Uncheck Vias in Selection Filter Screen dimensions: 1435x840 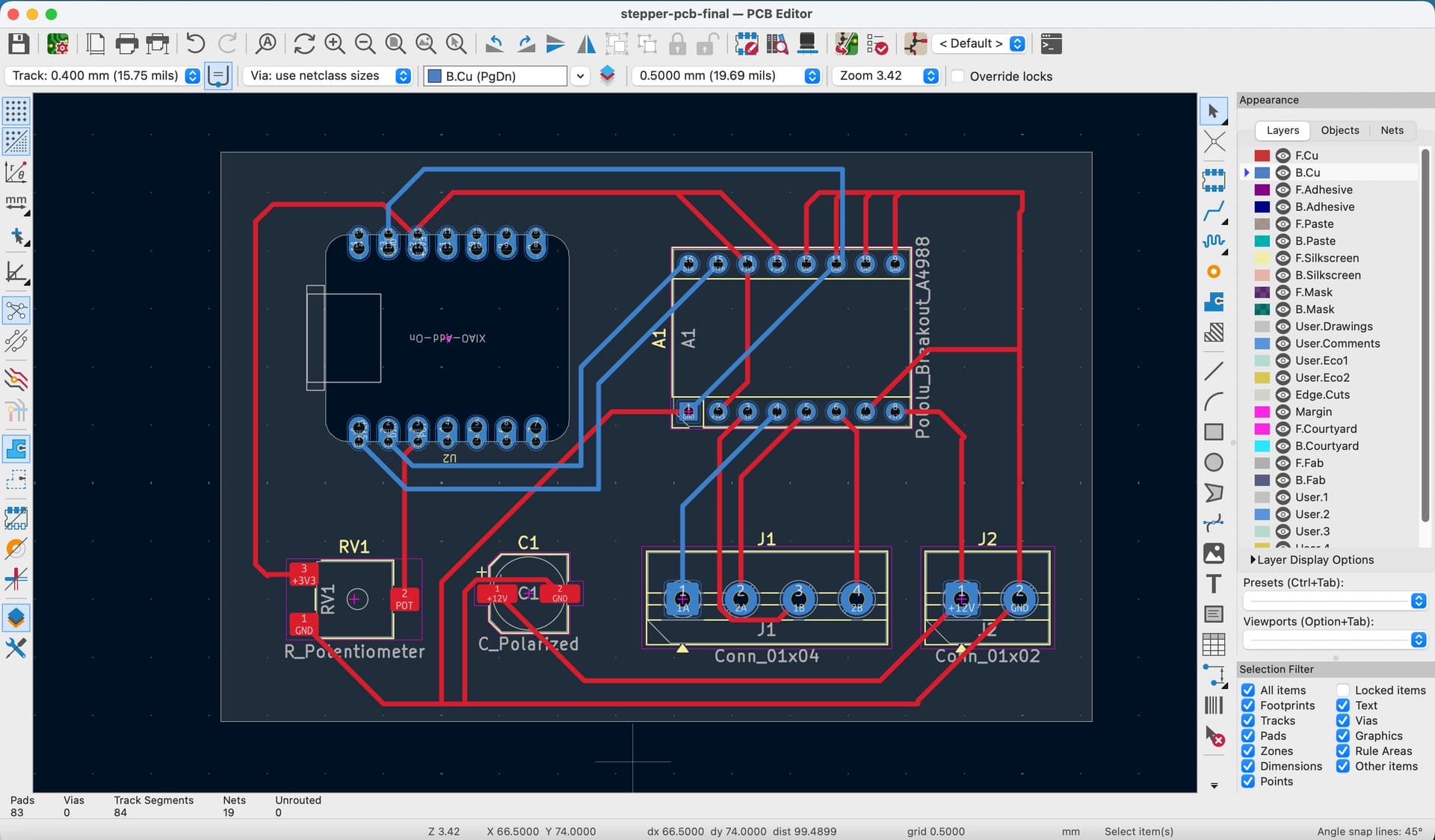[x=1343, y=720]
